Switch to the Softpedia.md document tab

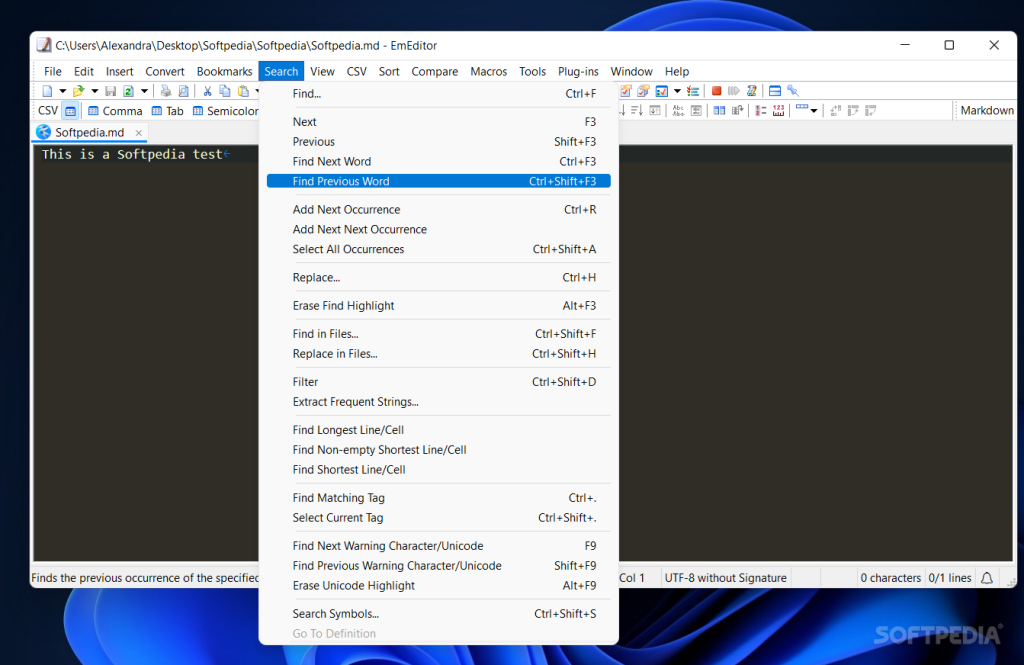coord(89,132)
